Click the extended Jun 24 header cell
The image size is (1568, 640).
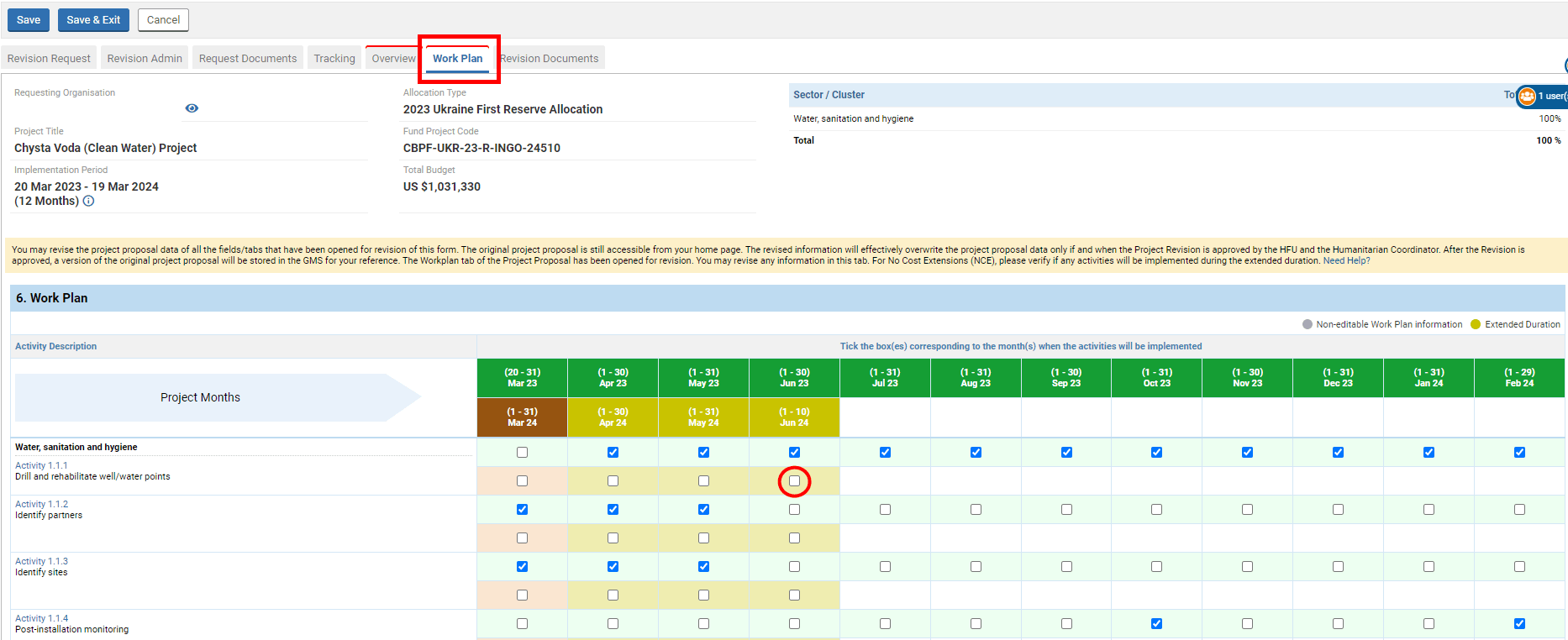click(x=794, y=417)
